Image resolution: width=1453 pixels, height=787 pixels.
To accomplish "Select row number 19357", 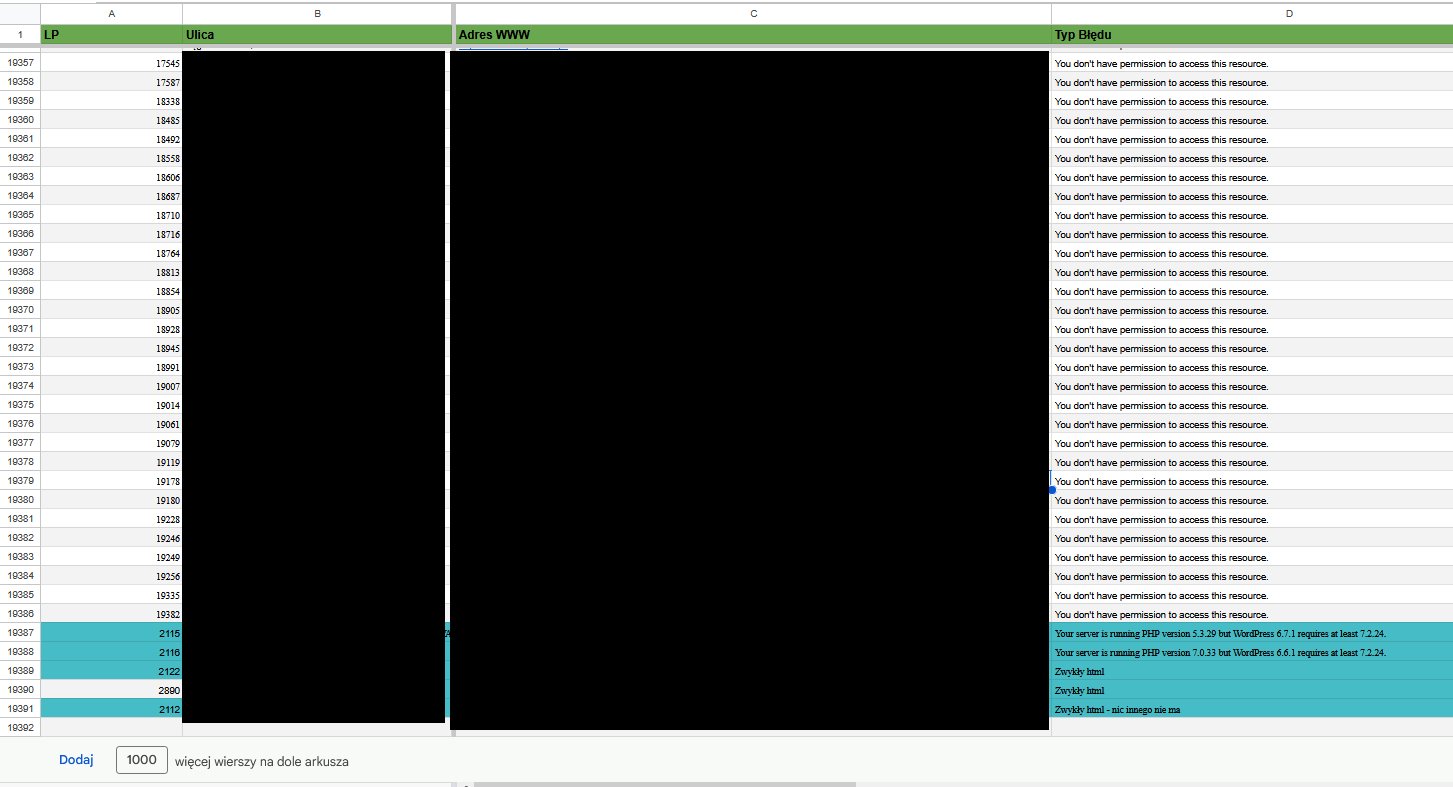I will (20, 63).
